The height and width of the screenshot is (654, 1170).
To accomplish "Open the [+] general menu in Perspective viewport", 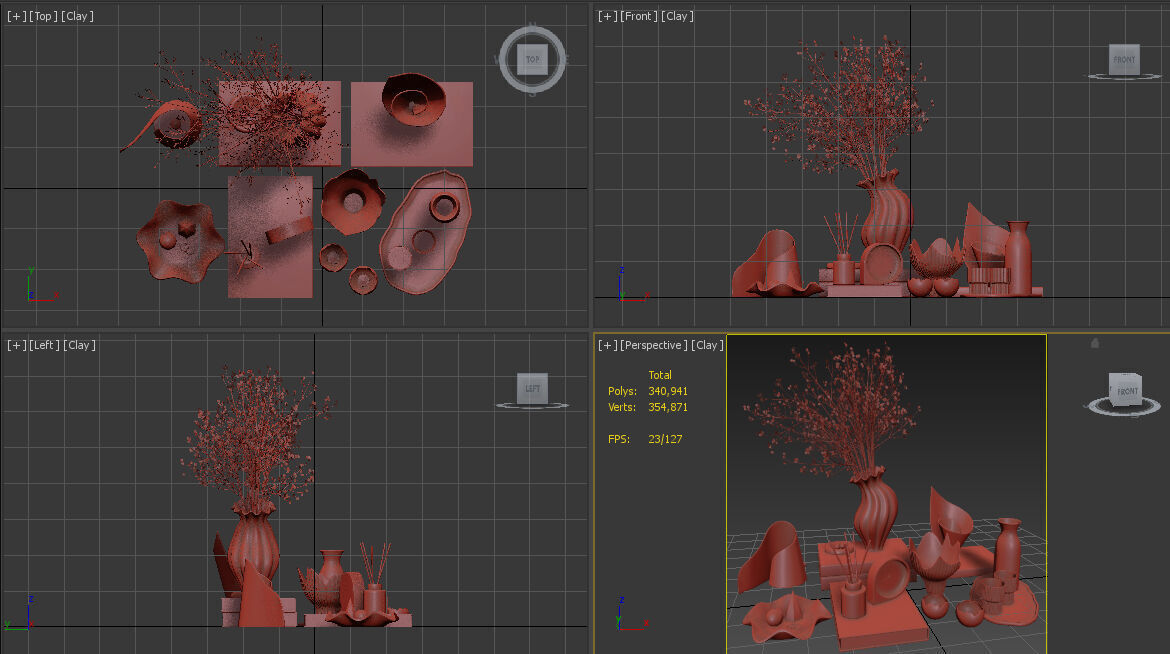I will click(x=607, y=345).
